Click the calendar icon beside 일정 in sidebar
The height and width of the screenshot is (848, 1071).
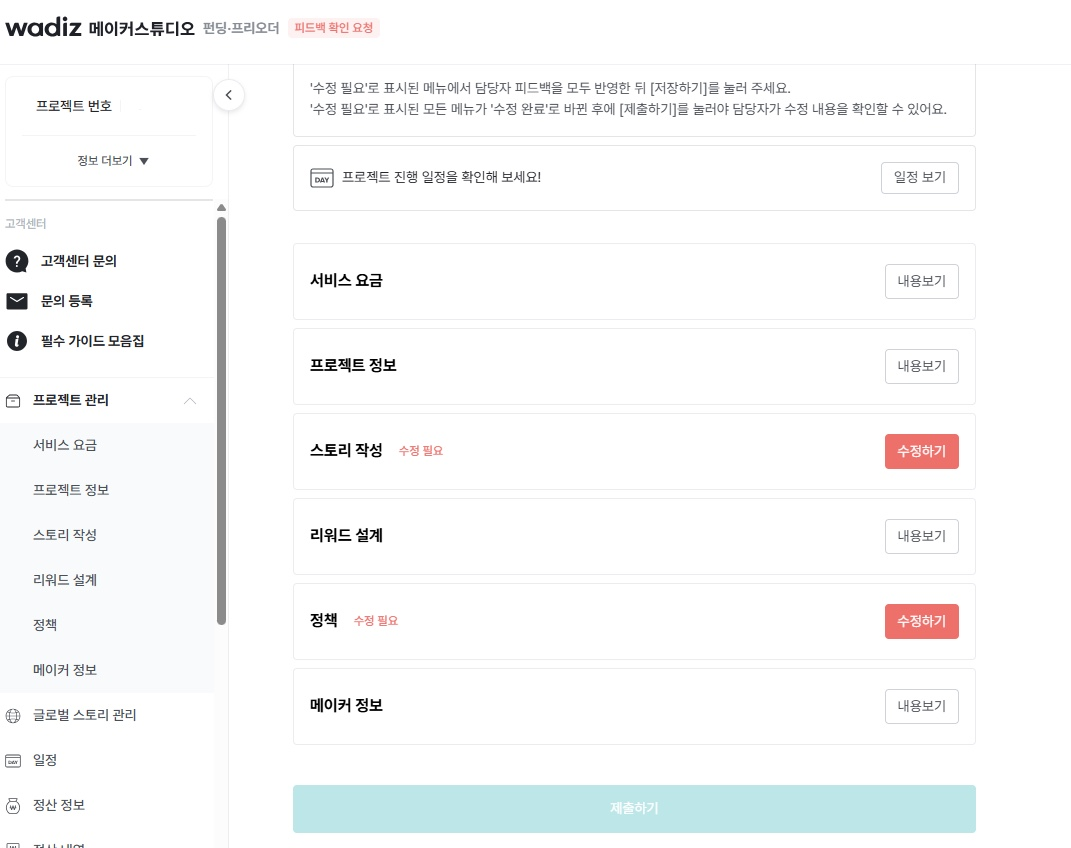(14, 760)
